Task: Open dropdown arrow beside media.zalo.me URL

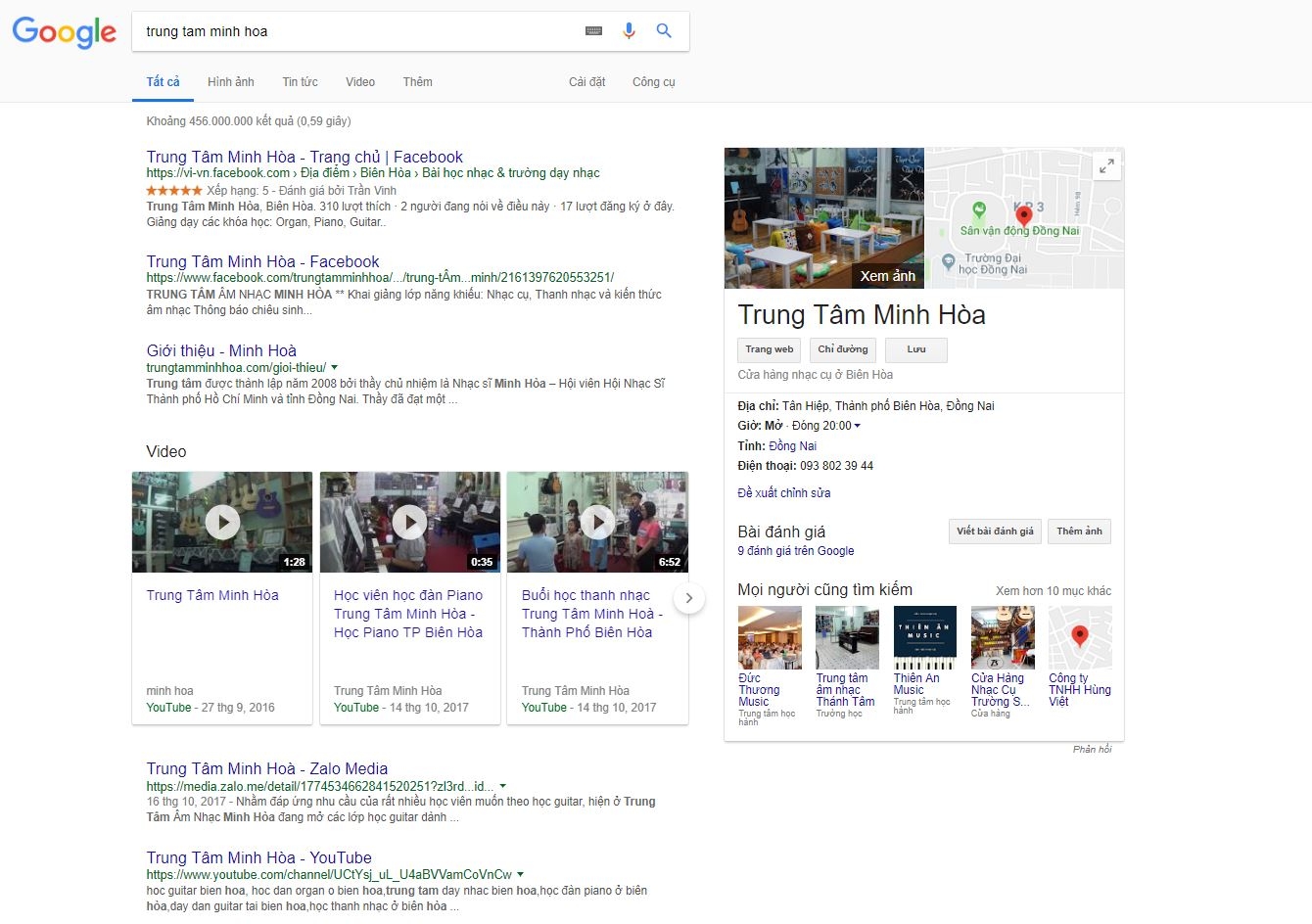Action: click(503, 786)
